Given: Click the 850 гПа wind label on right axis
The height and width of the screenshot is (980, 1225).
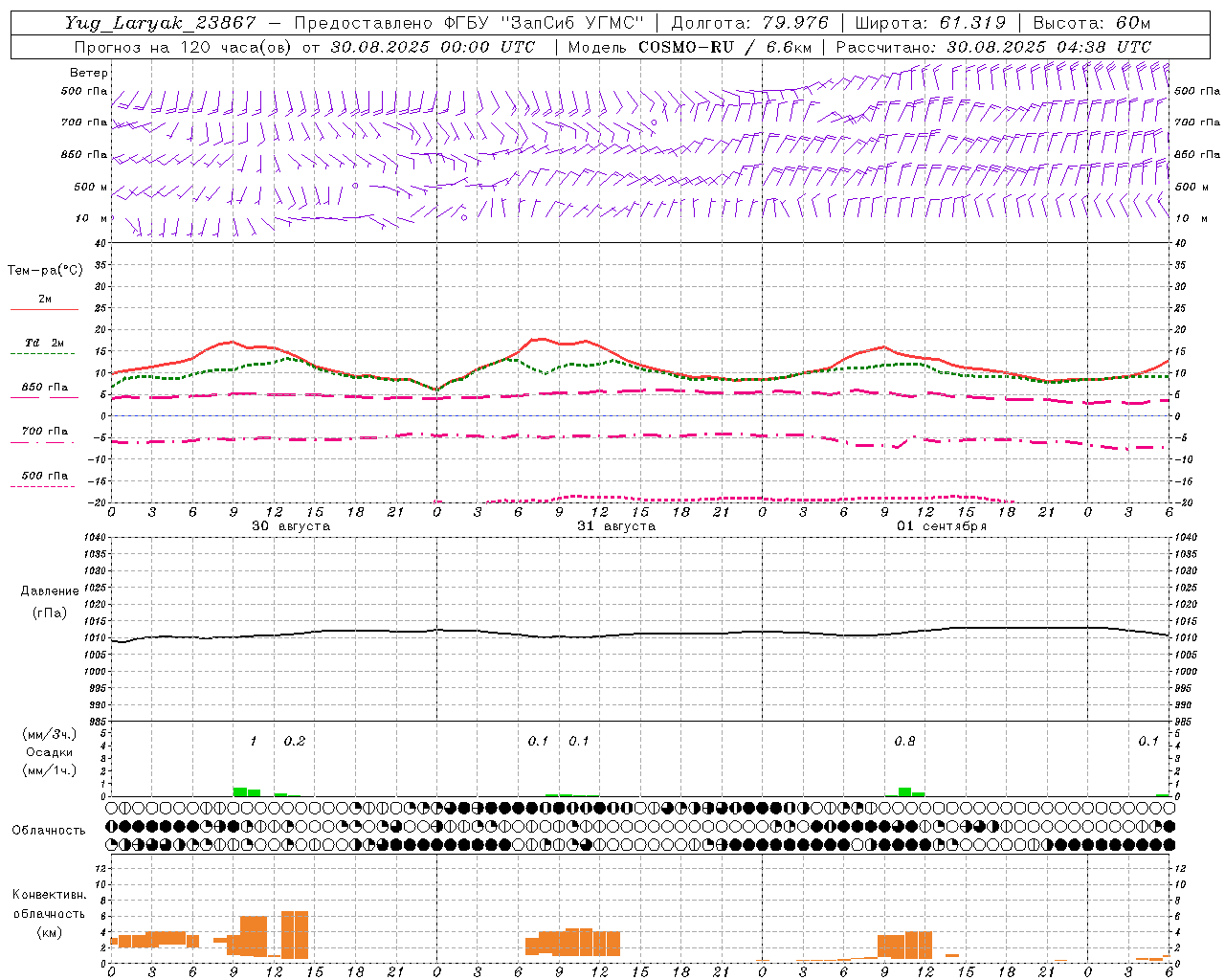Looking at the screenshot, I should pyautogui.click(x=1197, y=154).
